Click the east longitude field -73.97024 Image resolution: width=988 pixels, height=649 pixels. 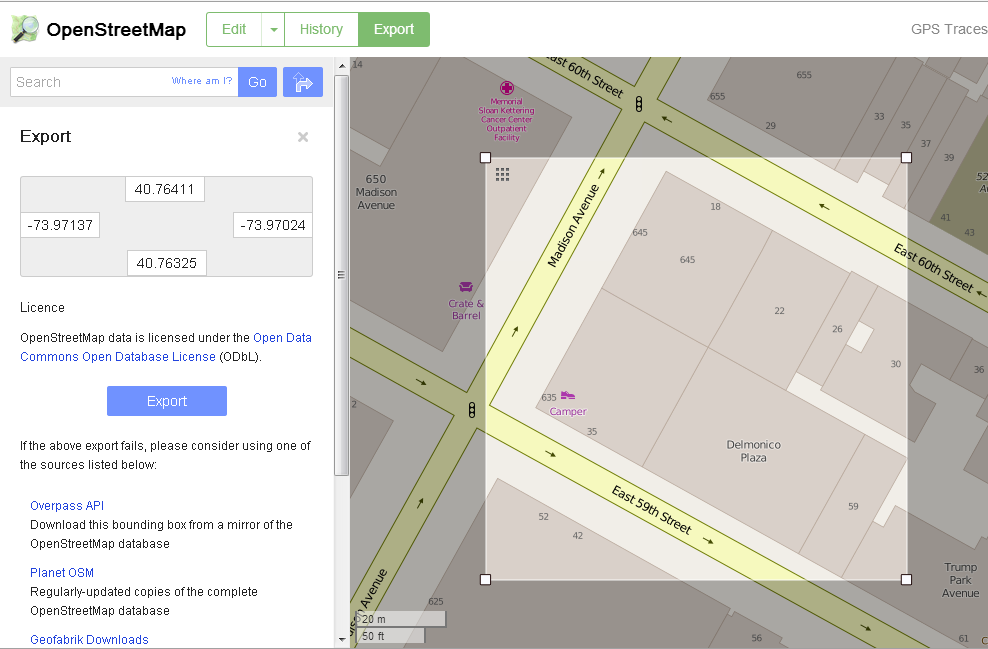pyautogui.click(x=273, y=225)
